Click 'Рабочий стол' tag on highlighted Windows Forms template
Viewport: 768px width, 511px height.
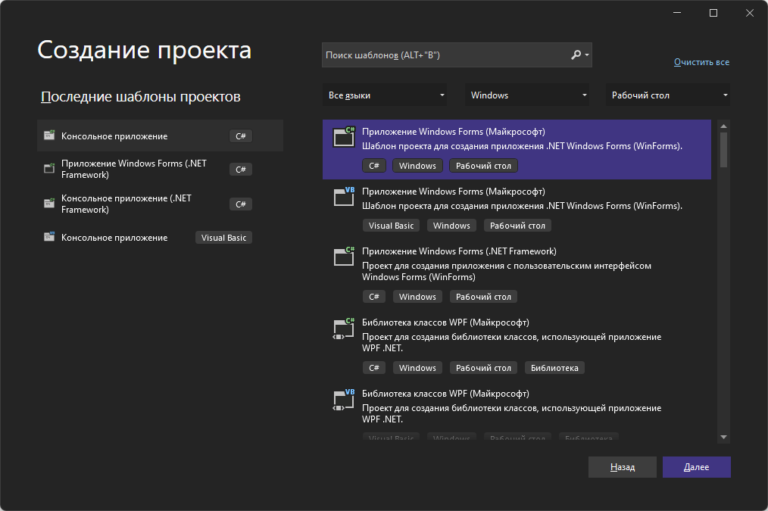(x=483, y=166)
